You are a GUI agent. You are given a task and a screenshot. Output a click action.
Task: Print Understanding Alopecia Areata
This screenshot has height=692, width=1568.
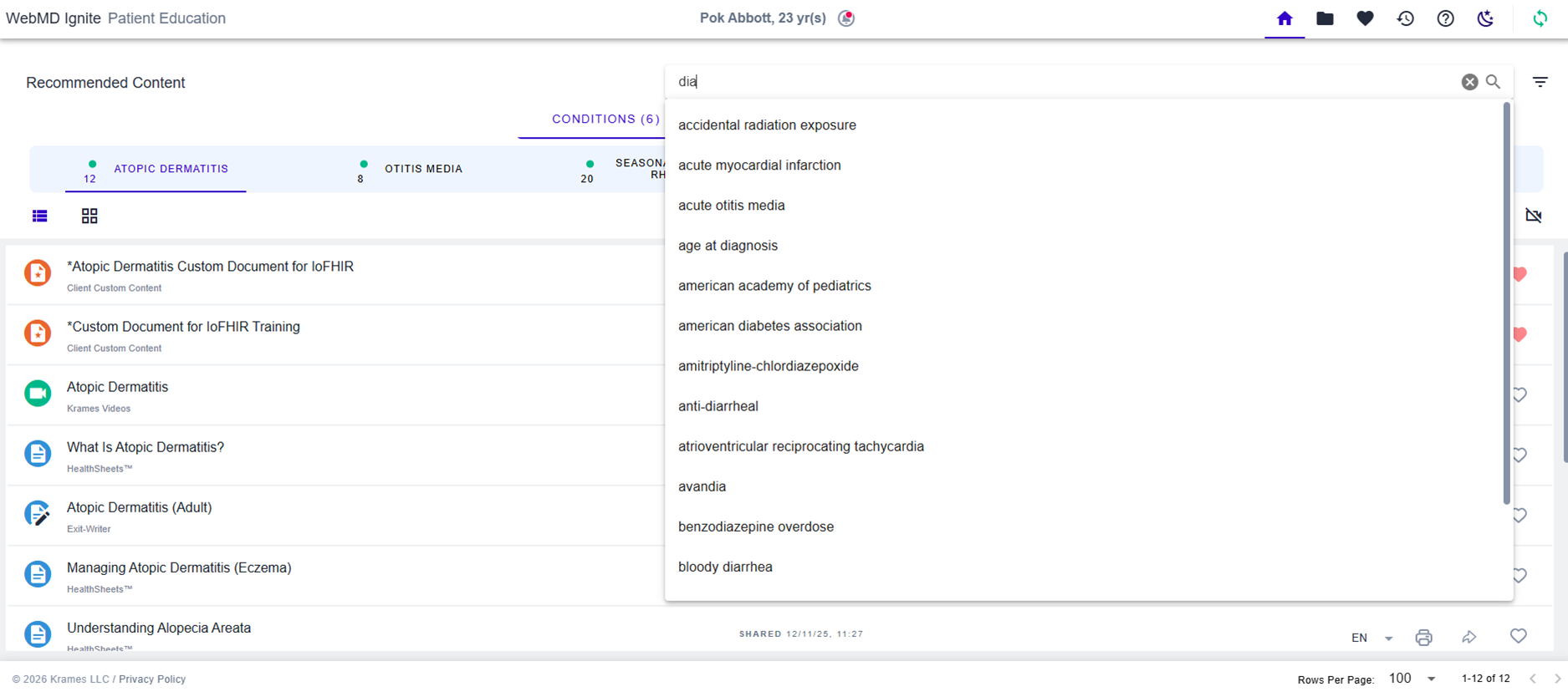click(1423, 637)
